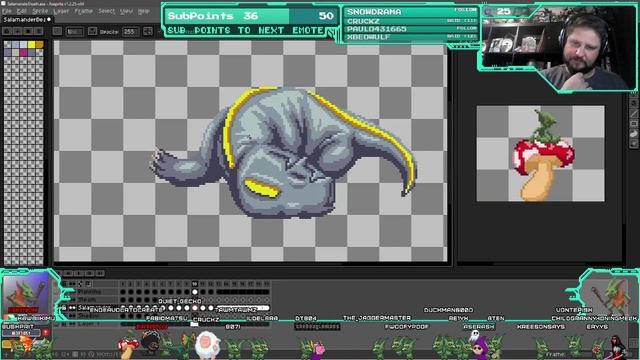Select the yellow palette swatch
Image resolution: width=640 pixels, height=360 pixels.
31,44
